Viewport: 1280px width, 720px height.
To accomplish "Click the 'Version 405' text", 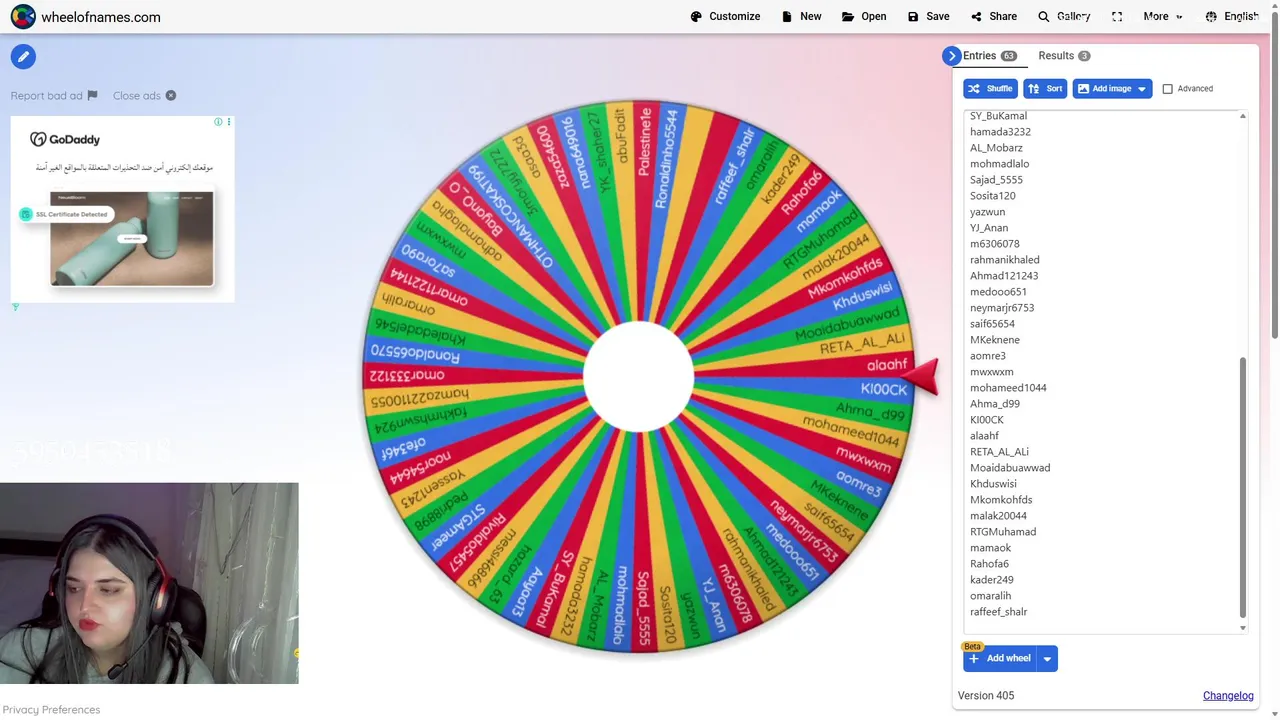I will 986,695.
